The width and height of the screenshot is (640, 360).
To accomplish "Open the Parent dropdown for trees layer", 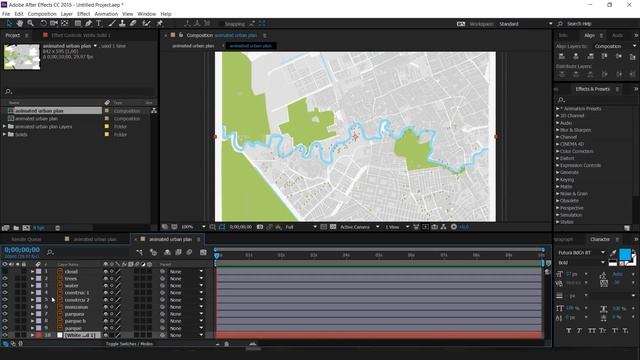I will [187, 279].
